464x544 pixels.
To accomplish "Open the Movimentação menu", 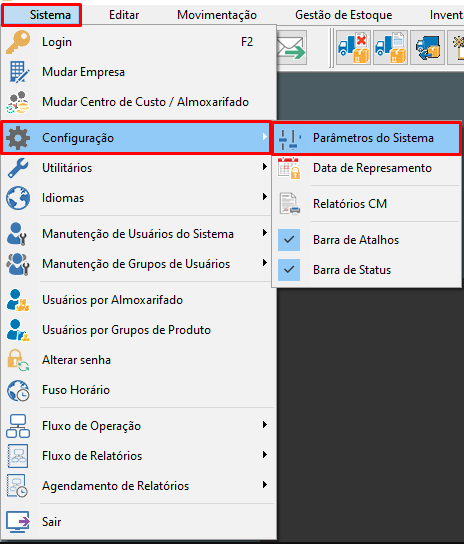I will point(217,15).
